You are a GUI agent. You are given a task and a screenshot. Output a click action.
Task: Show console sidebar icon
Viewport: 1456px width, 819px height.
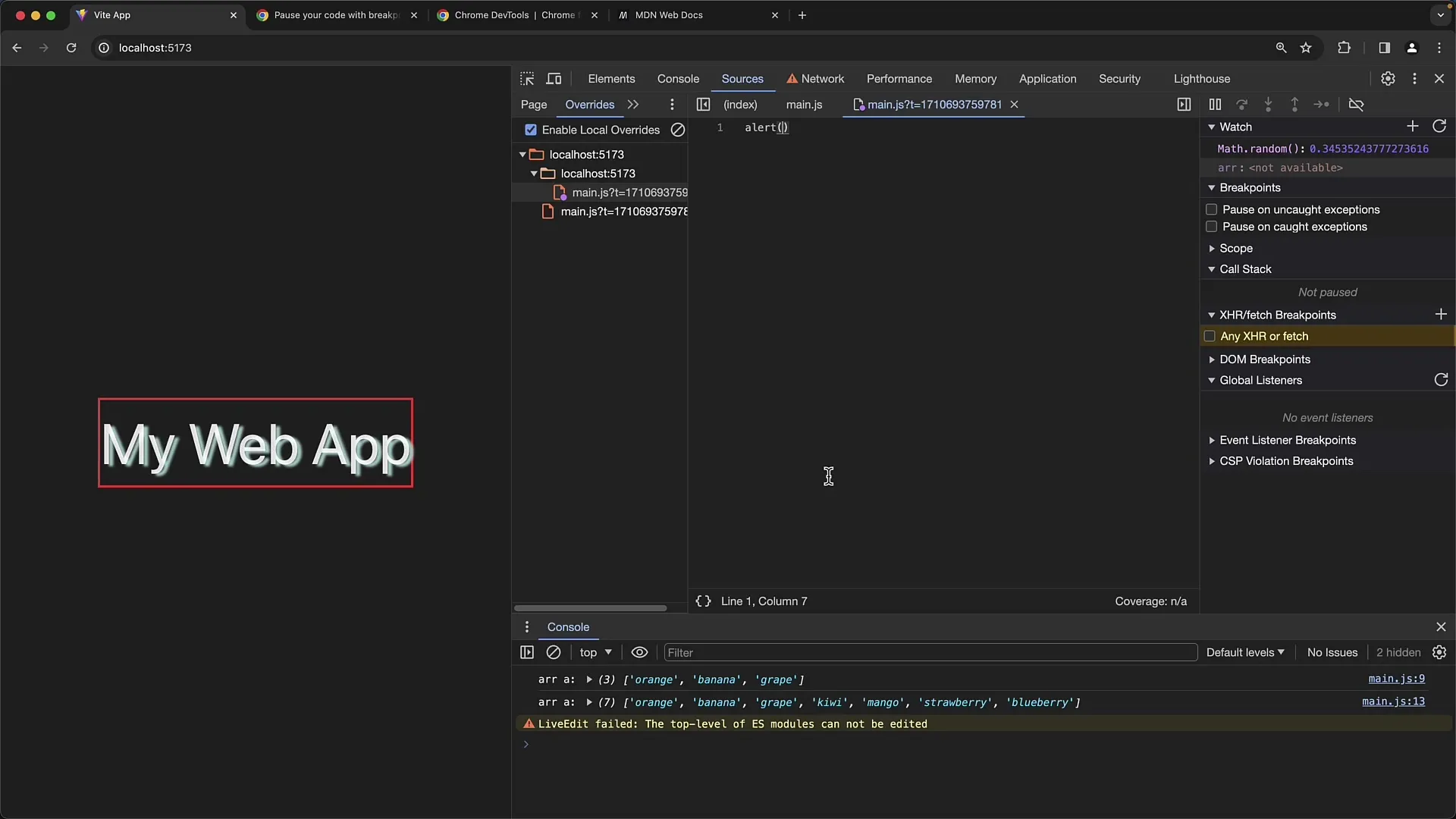pos(527,653)
